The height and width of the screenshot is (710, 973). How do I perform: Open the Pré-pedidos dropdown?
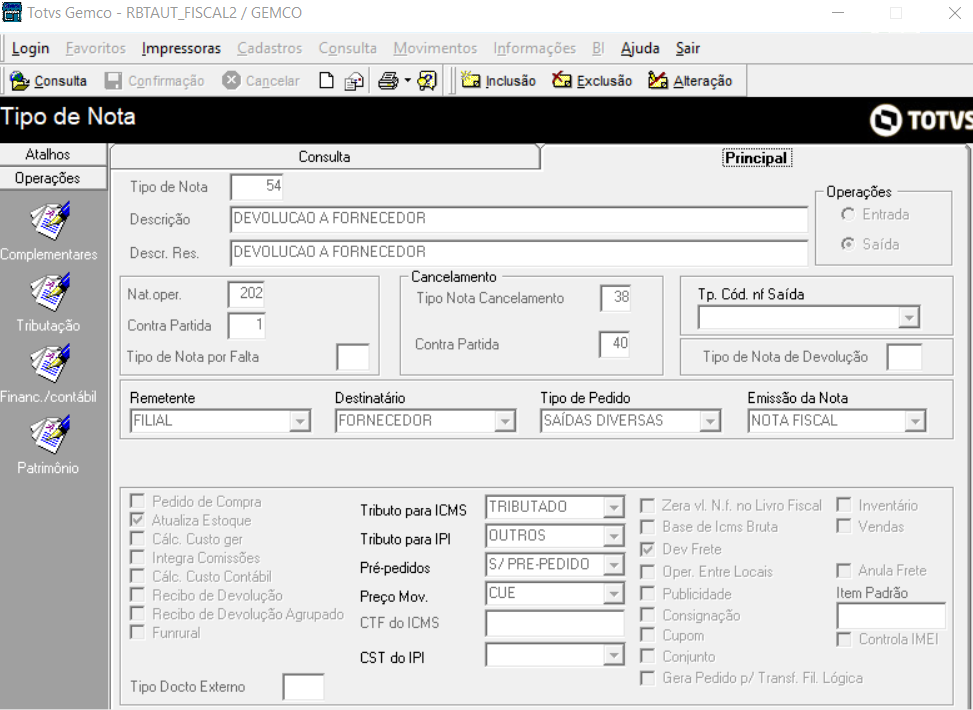(614, 564)
